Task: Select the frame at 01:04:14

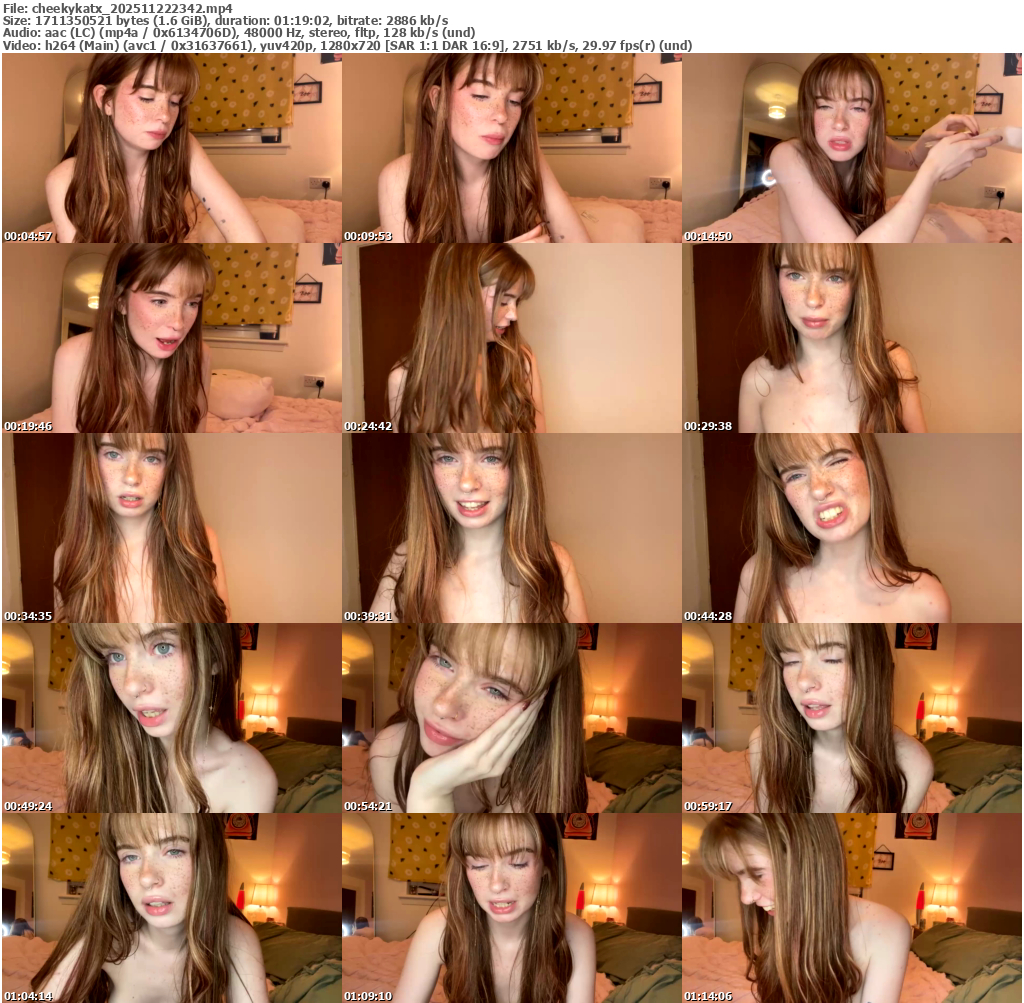Action: tap(172, 908)
